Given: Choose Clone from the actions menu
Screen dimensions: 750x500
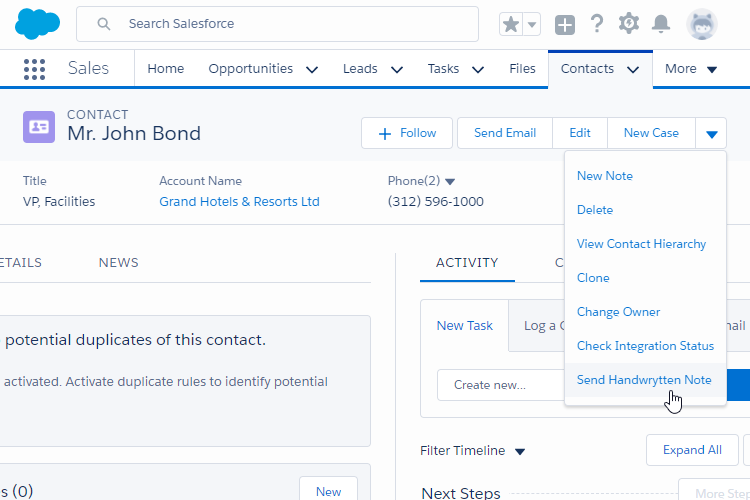Looking at the screenshot, I should (593, 278).
